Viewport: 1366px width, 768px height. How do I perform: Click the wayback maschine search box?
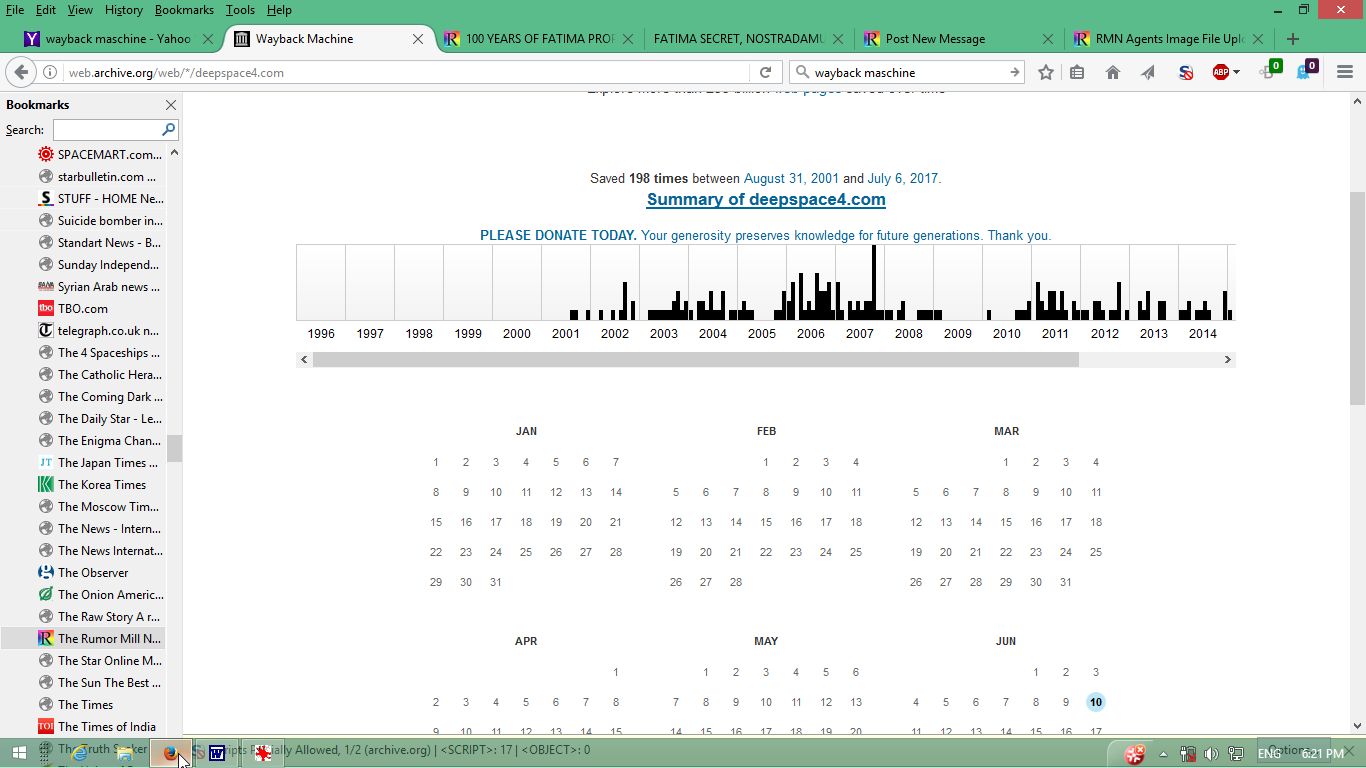pos(908,72)
